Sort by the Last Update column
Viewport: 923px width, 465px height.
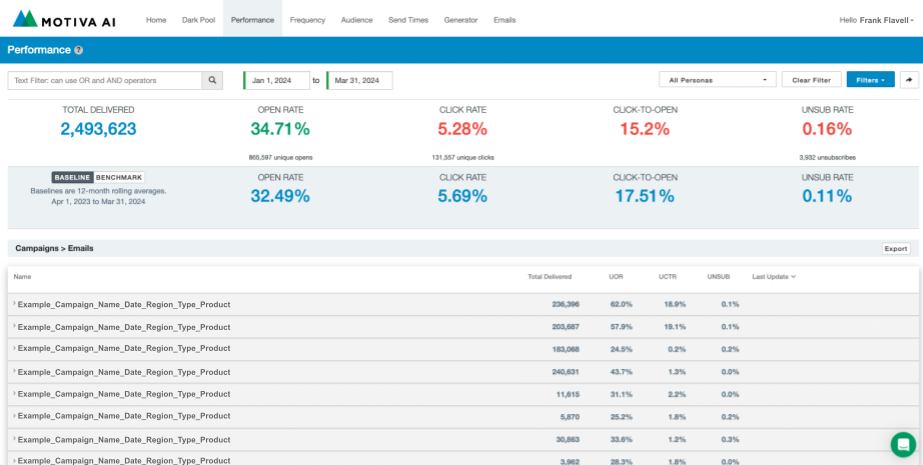click(x=774, y=277)
